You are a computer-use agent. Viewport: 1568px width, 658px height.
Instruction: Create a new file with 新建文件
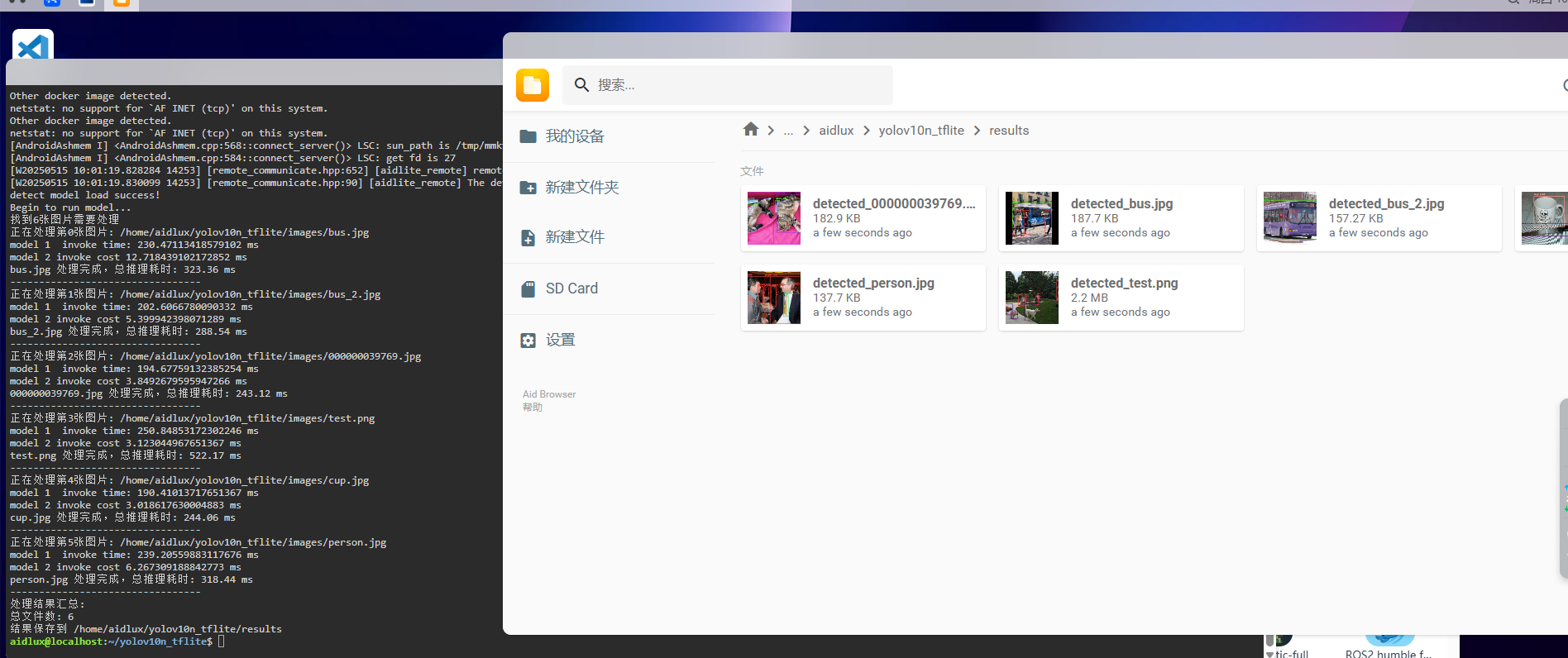tap(609, 237)
